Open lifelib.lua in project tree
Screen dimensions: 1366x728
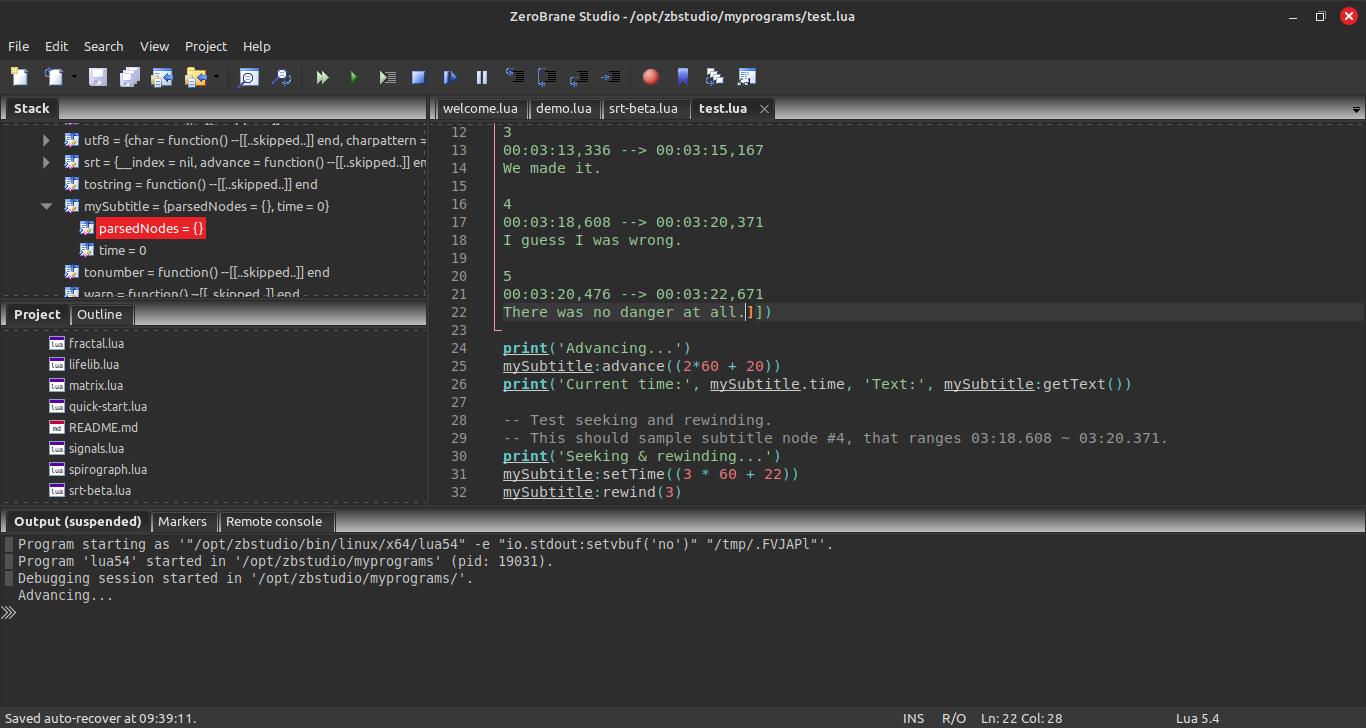pos(94,364)
